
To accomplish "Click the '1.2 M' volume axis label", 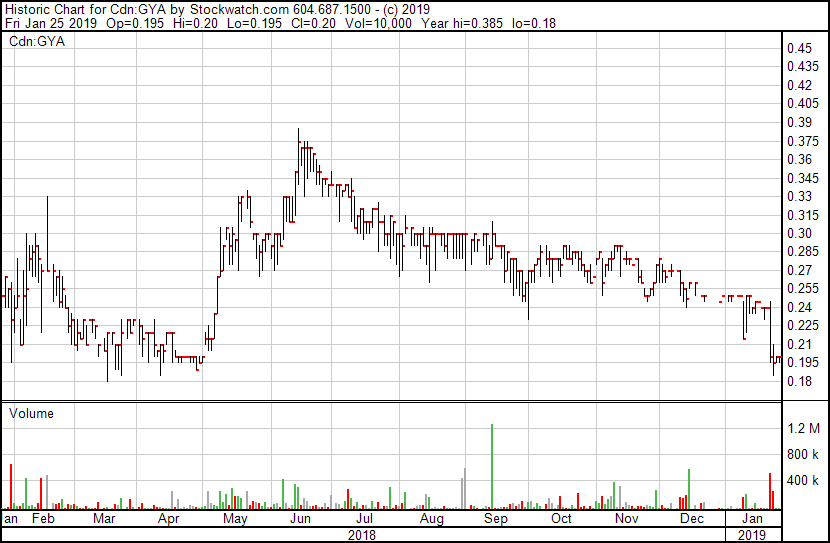I will pyautogui.click(x=804, y=428).
